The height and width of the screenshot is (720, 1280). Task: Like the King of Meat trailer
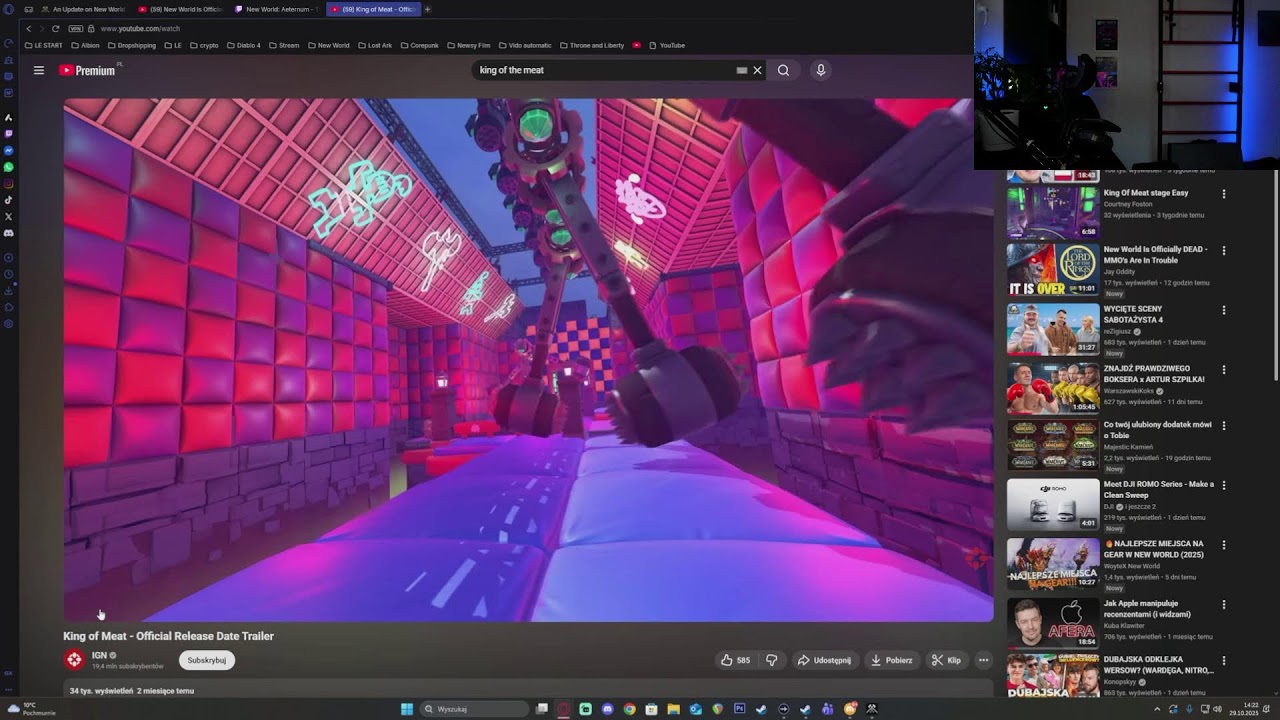(x=735, y=660)
